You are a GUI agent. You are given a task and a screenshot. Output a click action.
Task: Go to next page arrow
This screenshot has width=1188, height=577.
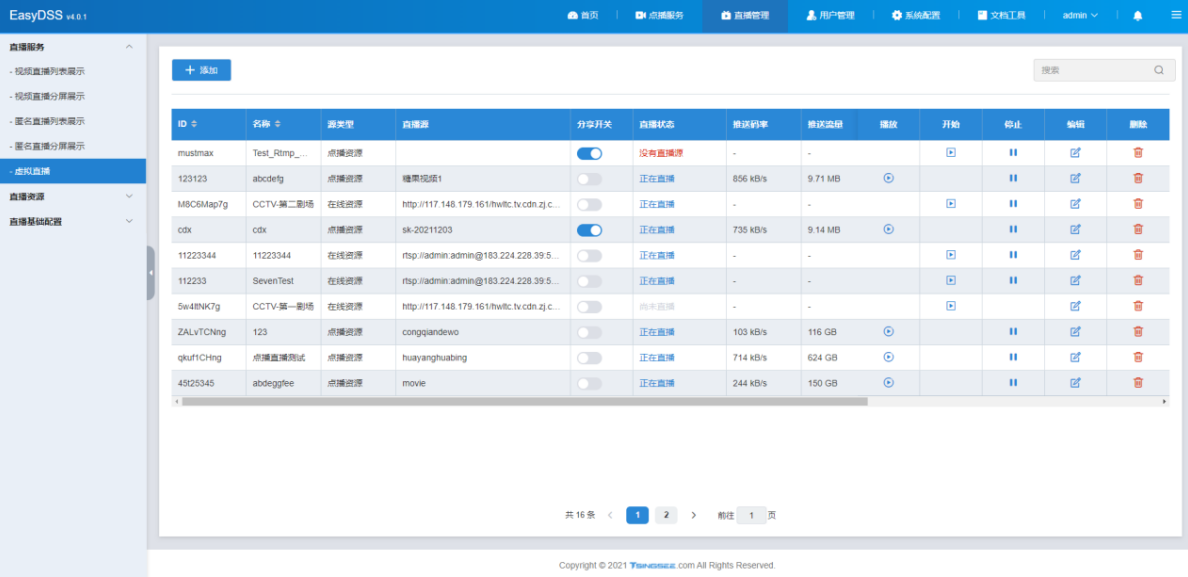pyautogui.click(x=693, y=515)
